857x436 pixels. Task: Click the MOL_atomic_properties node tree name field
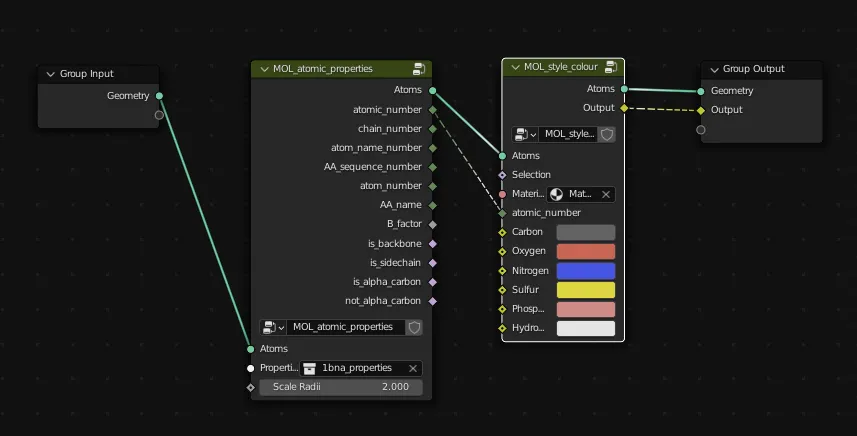click(345, 327)
